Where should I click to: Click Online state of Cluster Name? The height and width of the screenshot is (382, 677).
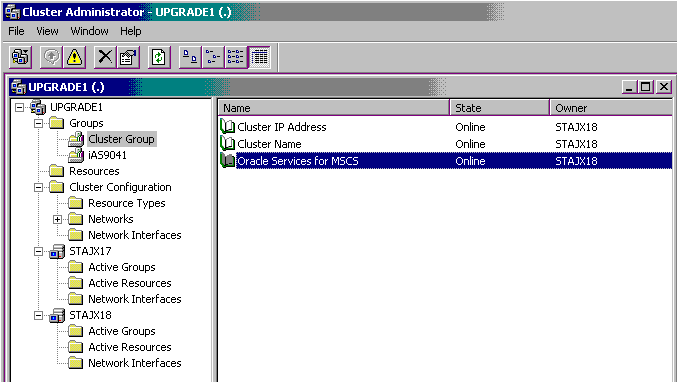[x=470, y=144]
